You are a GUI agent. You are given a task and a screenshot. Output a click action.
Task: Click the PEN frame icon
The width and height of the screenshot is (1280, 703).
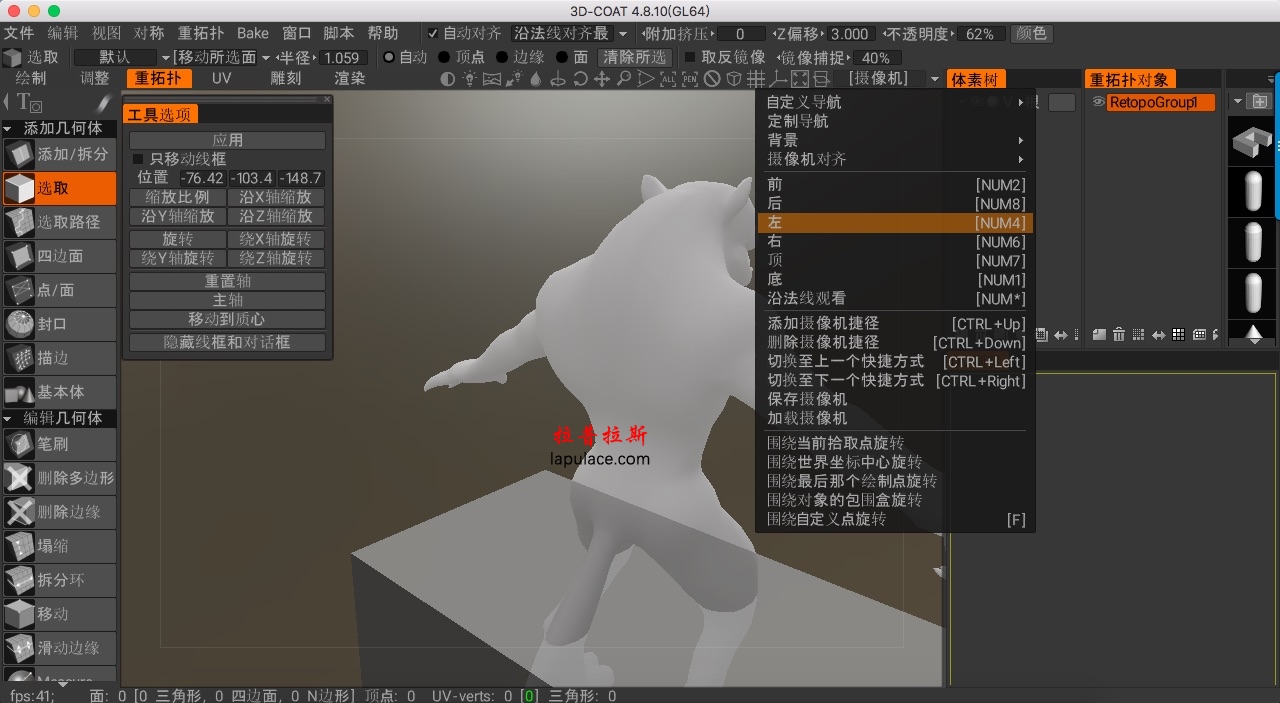pos(690,79)
